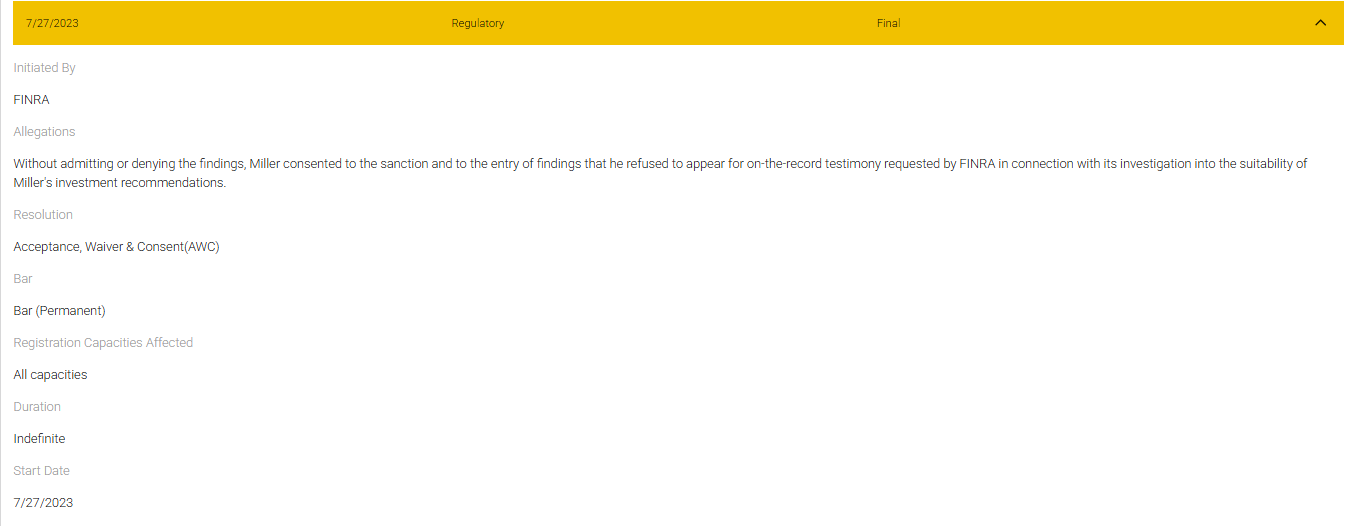Screen dimensions: 1357x526
Task: Click Acceptance, Waiver & Consent(AWC) value
Action: (x=116, y=247)
